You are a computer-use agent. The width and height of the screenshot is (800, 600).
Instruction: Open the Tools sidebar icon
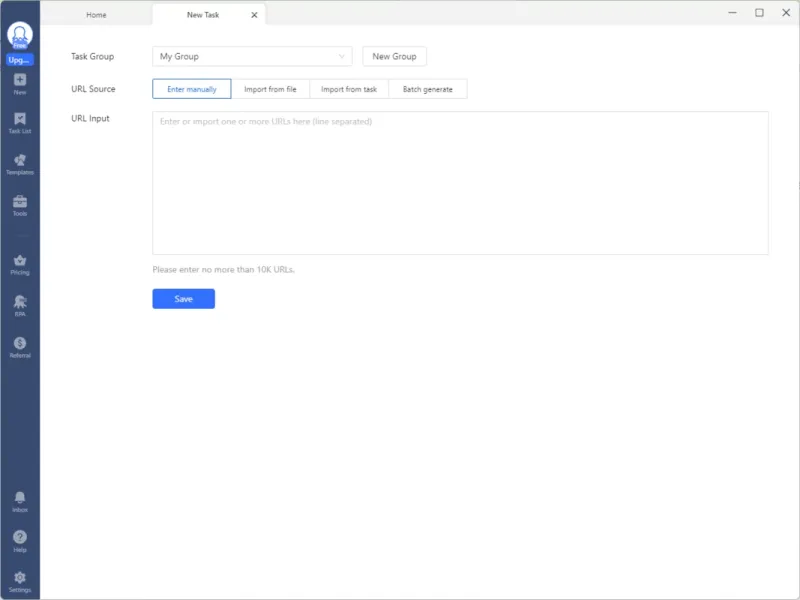(x=20, y=206)
